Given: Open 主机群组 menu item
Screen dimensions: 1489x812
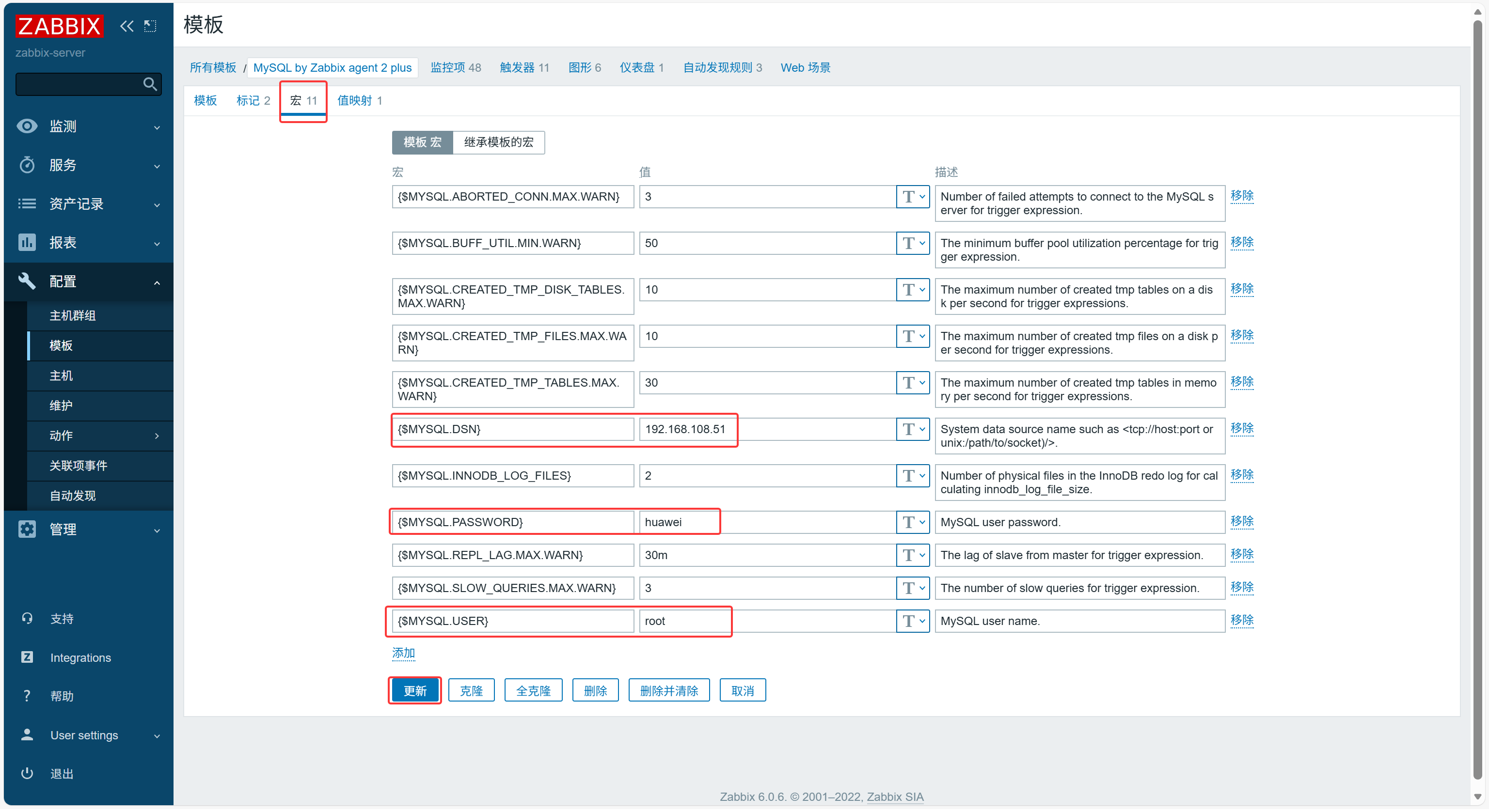Looking at the screenshot, I should (100, 315).
